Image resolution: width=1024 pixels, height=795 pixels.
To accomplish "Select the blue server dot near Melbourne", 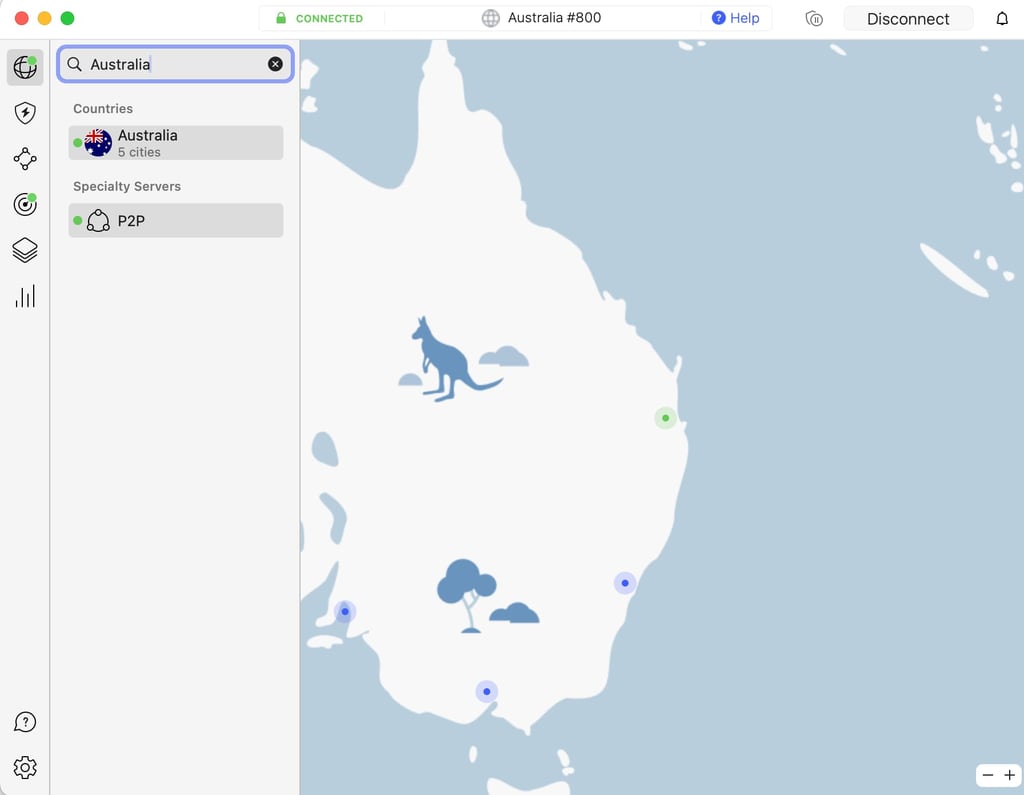I will [487, 691].
